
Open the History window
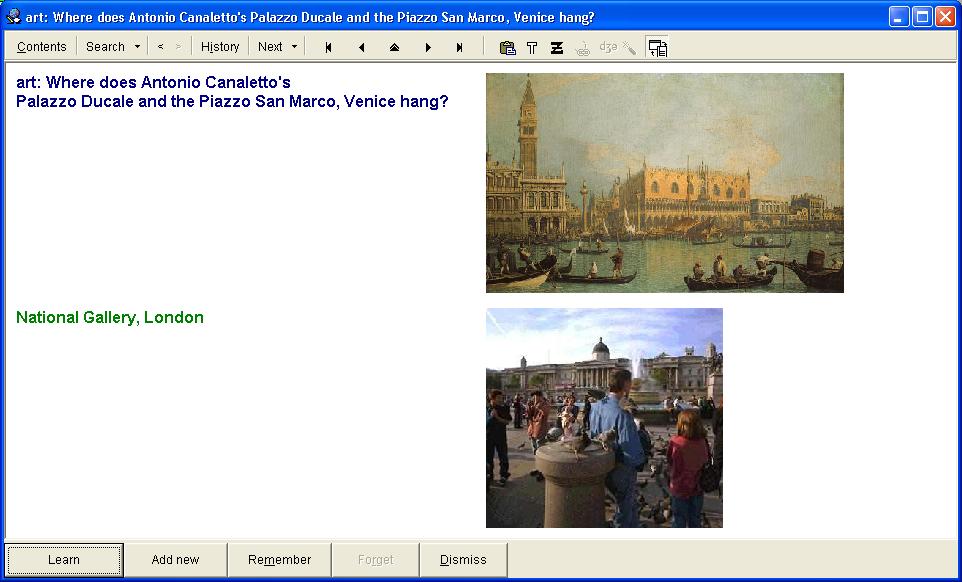pos(220,47)
